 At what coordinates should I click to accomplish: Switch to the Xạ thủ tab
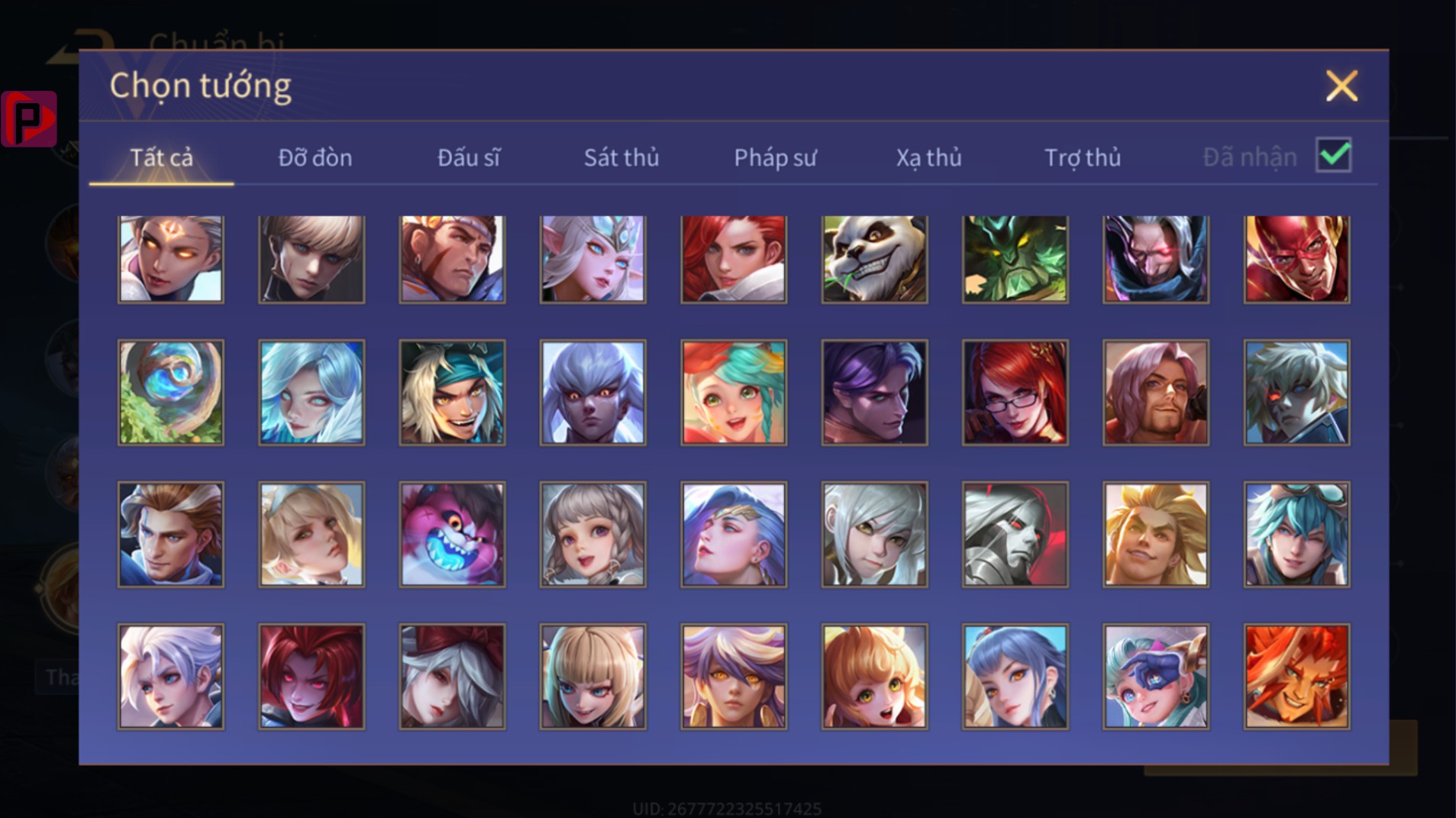(928, 157)
